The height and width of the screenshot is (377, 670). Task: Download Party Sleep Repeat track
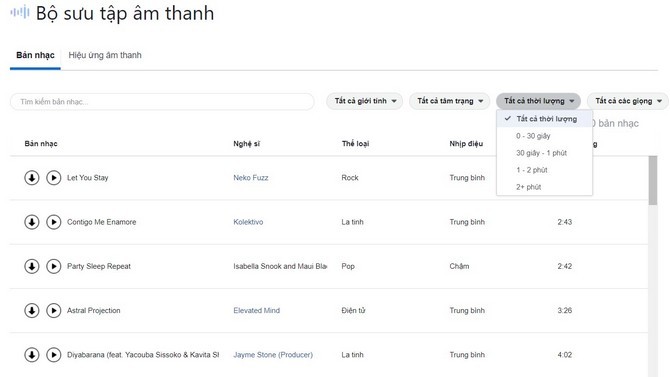click(x=32, y=266)
